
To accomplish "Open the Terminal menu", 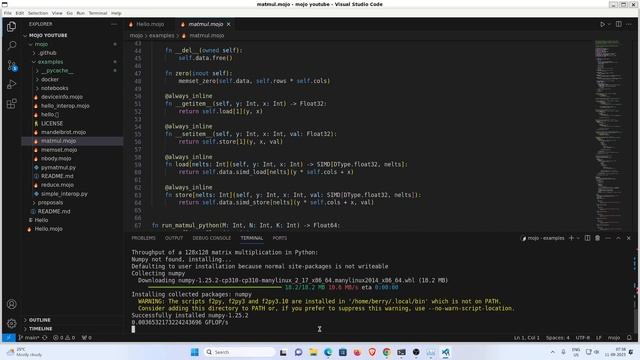I will (x=98, y=13).
